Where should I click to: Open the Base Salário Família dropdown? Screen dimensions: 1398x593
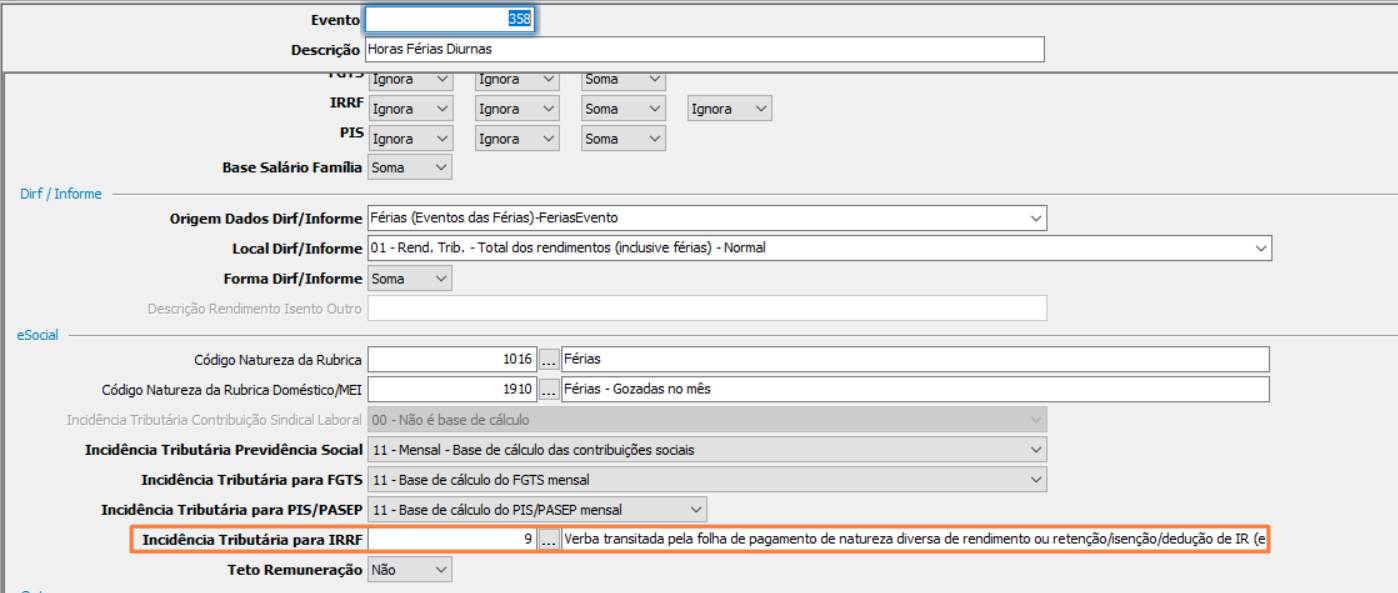coord(410,168)
